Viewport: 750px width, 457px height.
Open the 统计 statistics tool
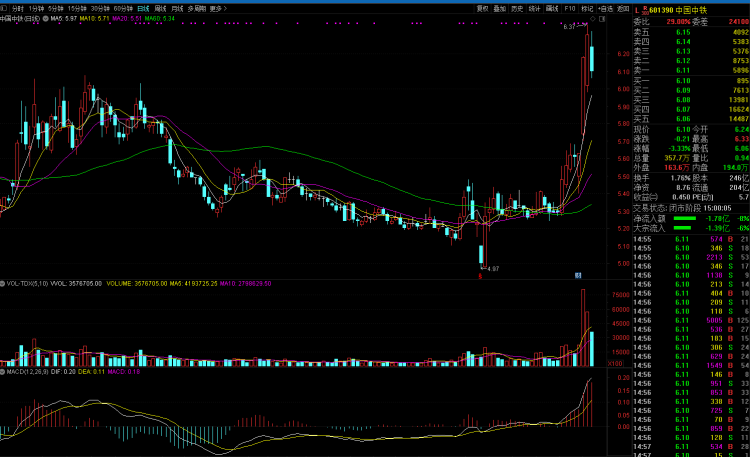tap(534, 8)
